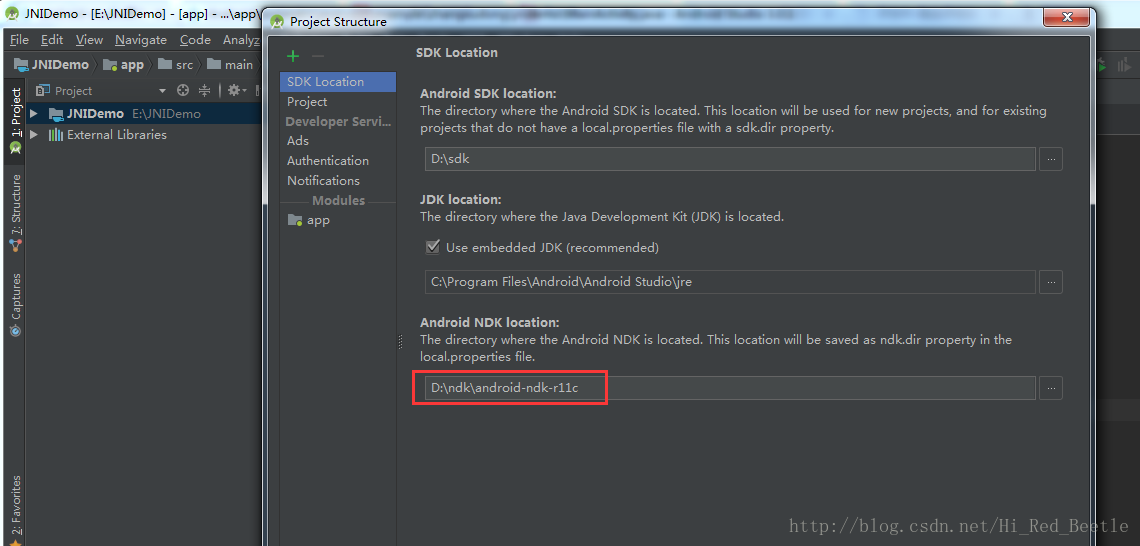Browse for Android SDK location
This screenshot has width=1140, height=546.
point(1050,159)
